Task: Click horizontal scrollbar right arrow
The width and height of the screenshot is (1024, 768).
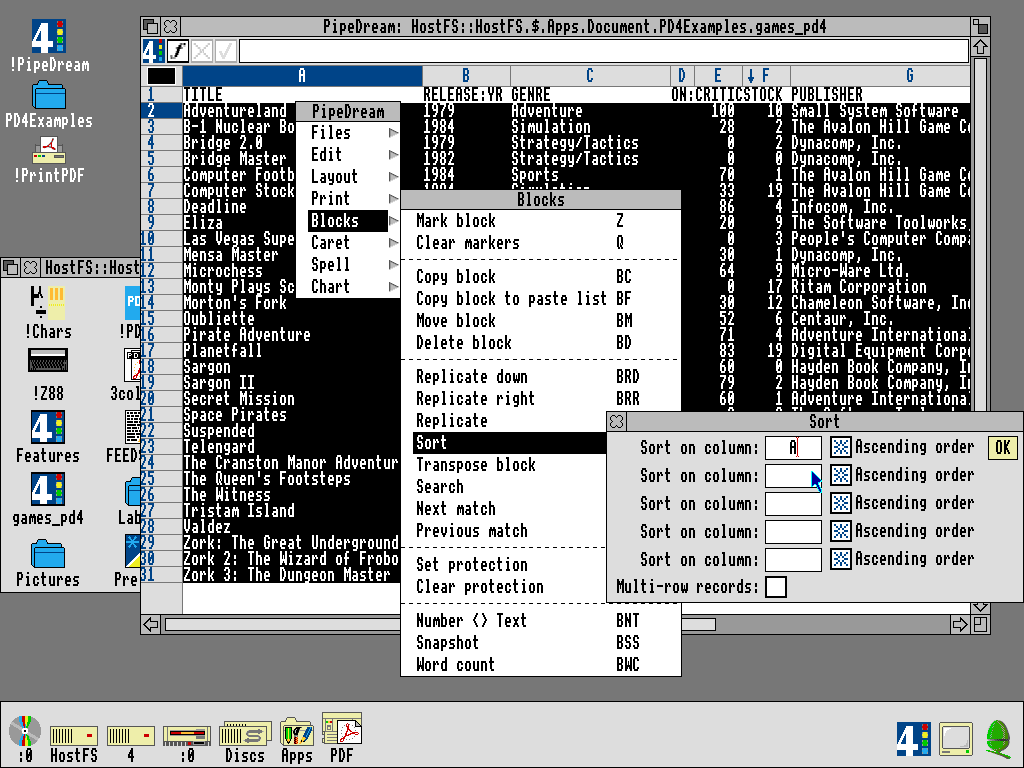Action: coord(959,625)
